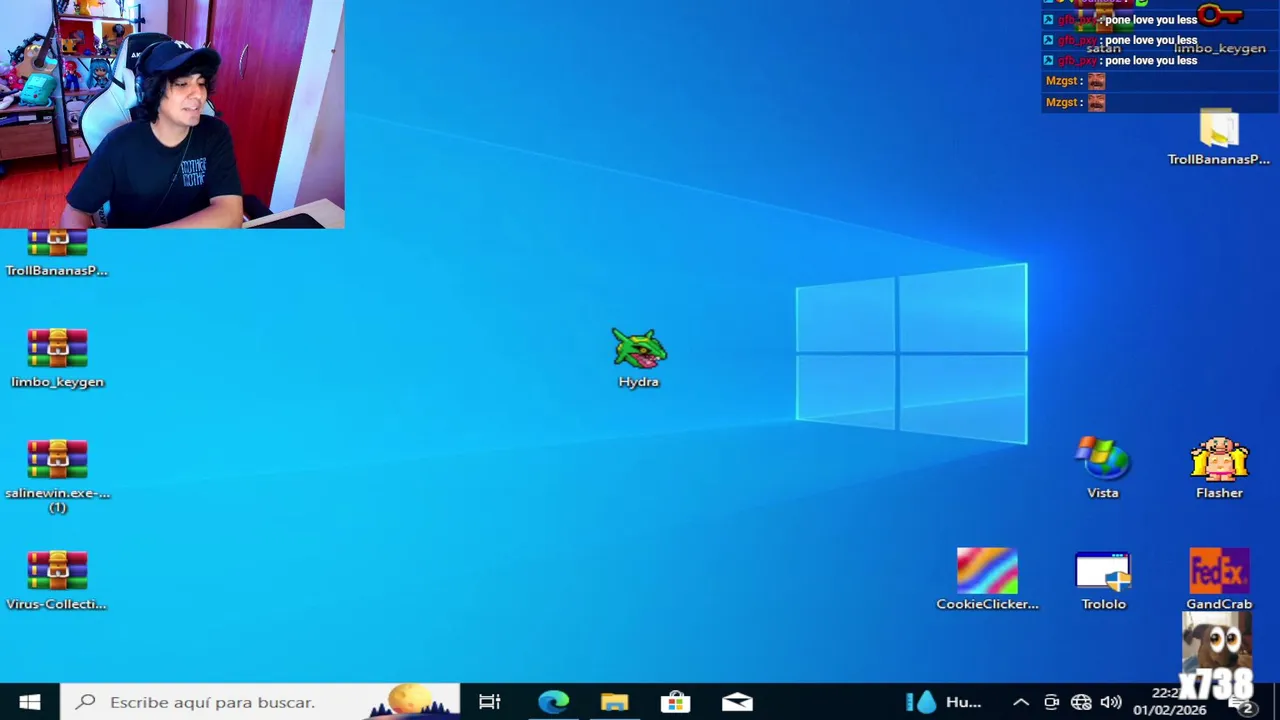Select the Vista desktop icon
The width and height of the screenshot is (1280, 720).
(1103, 467)
